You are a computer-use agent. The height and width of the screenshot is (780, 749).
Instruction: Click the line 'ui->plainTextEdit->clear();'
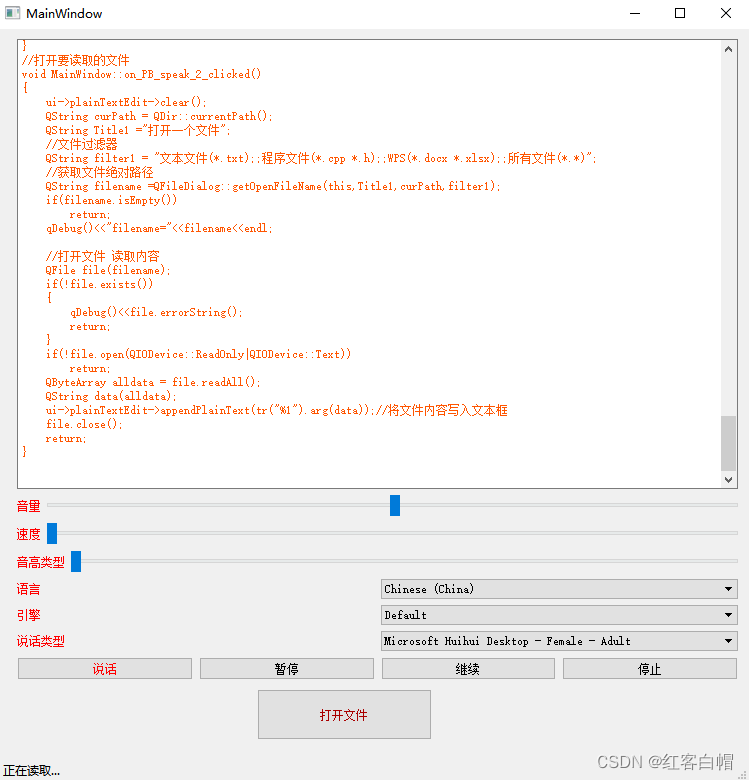[126, 102]
